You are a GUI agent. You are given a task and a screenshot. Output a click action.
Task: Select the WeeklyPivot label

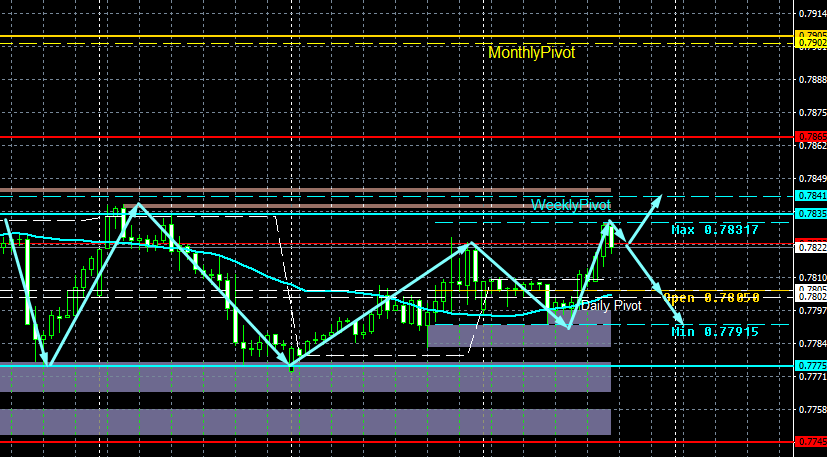(x=571, y=205)
